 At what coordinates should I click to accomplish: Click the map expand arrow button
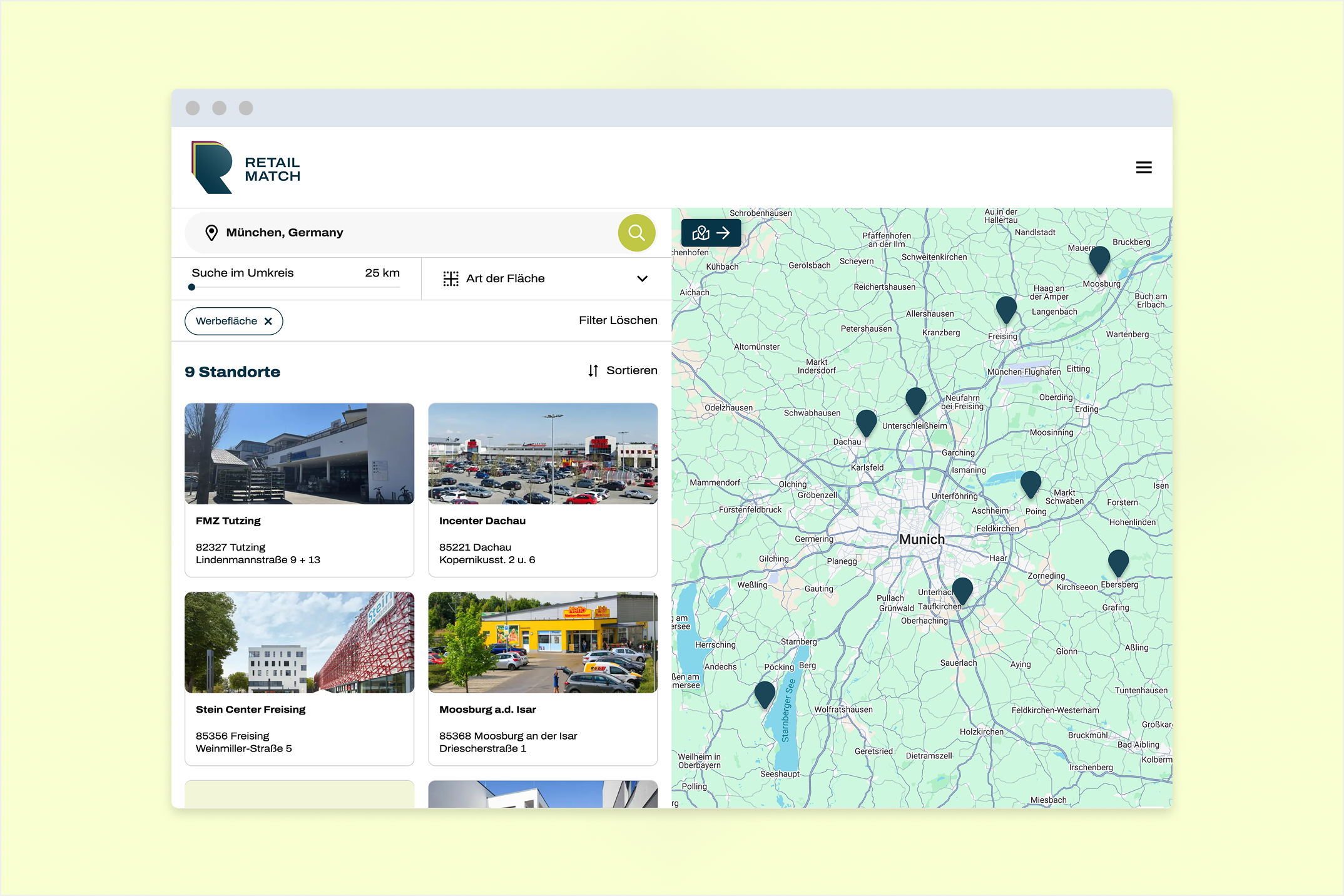coord(711,233)
